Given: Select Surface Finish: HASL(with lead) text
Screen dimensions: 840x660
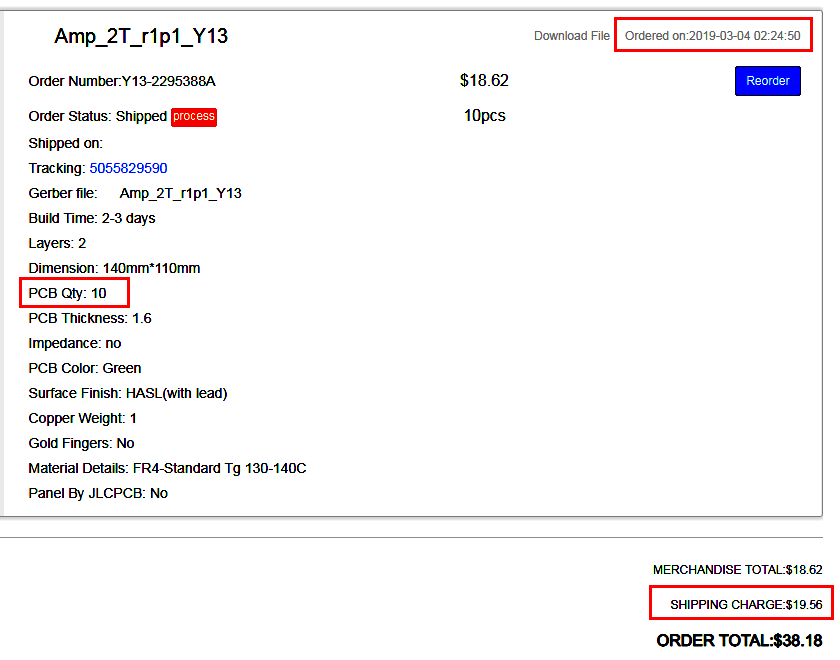Looking at the screenshot, I should tap(128, 393).
